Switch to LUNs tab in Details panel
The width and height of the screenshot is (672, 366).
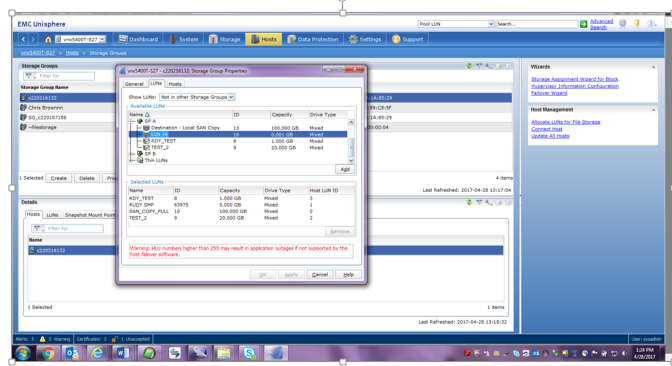click(52, 215)
